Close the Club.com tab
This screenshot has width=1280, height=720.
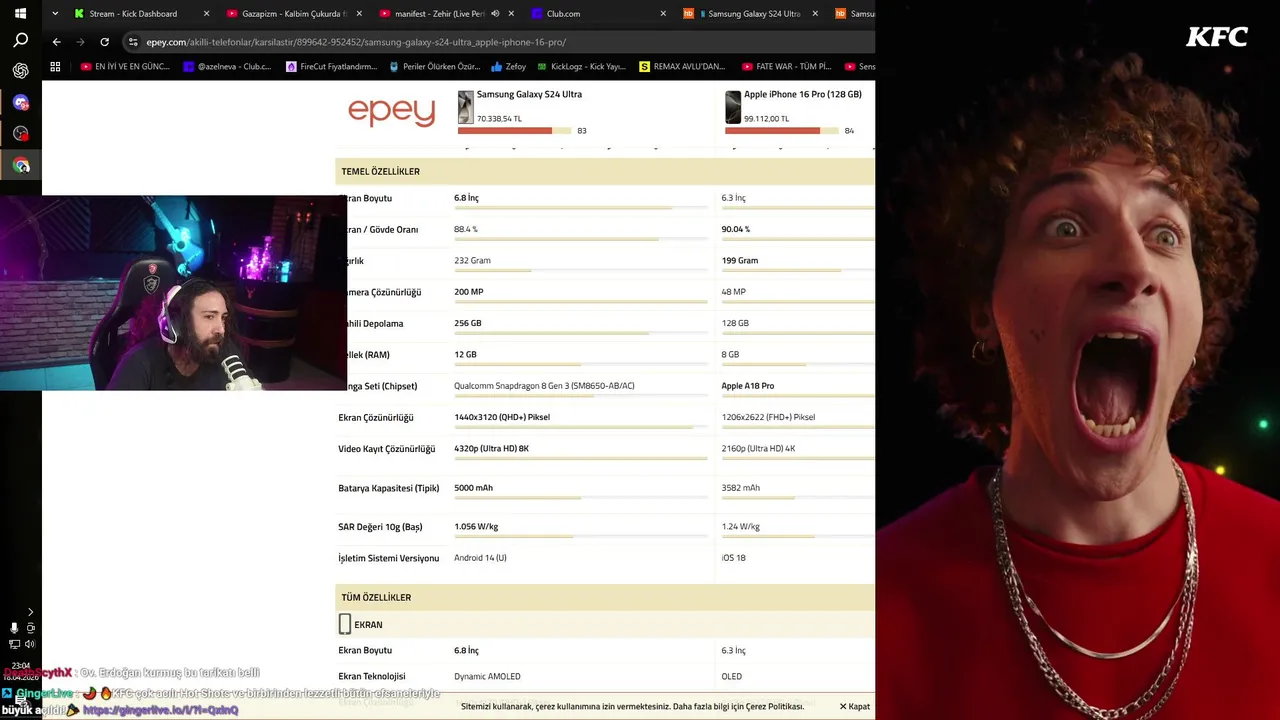click(663, 14)
